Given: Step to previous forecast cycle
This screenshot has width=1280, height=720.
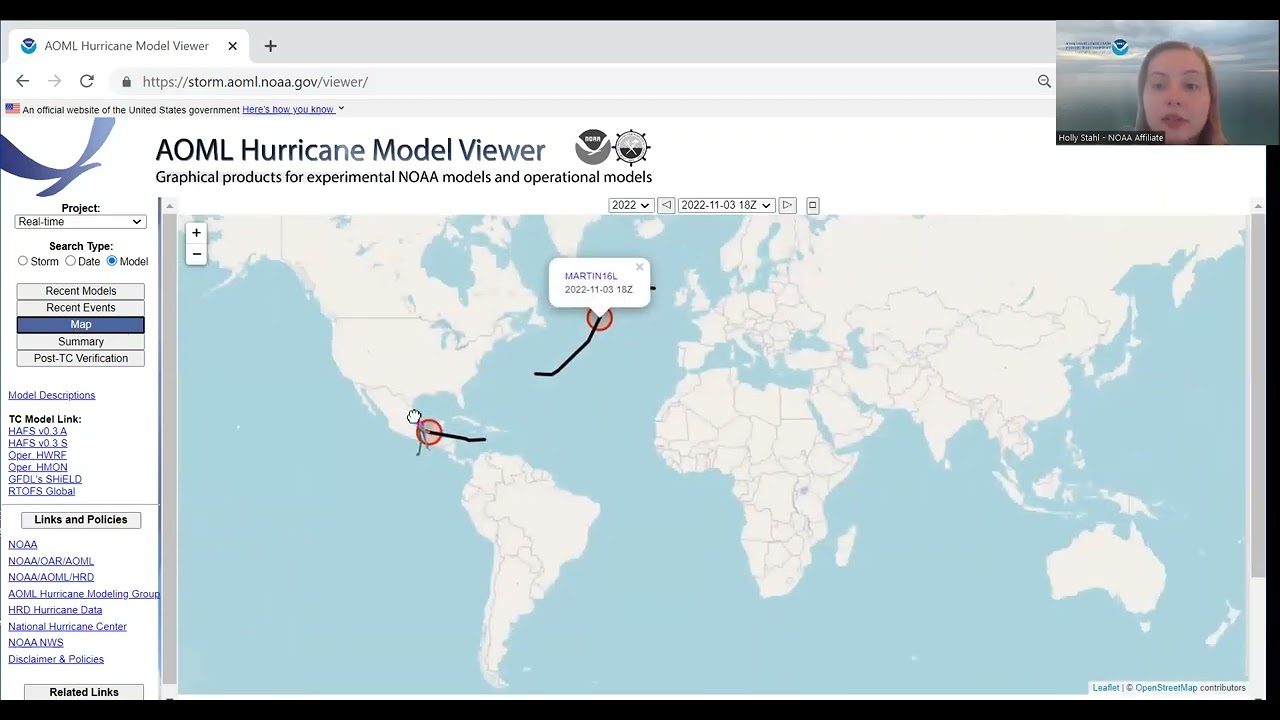Looking at the screenshot, I should 666,205.
